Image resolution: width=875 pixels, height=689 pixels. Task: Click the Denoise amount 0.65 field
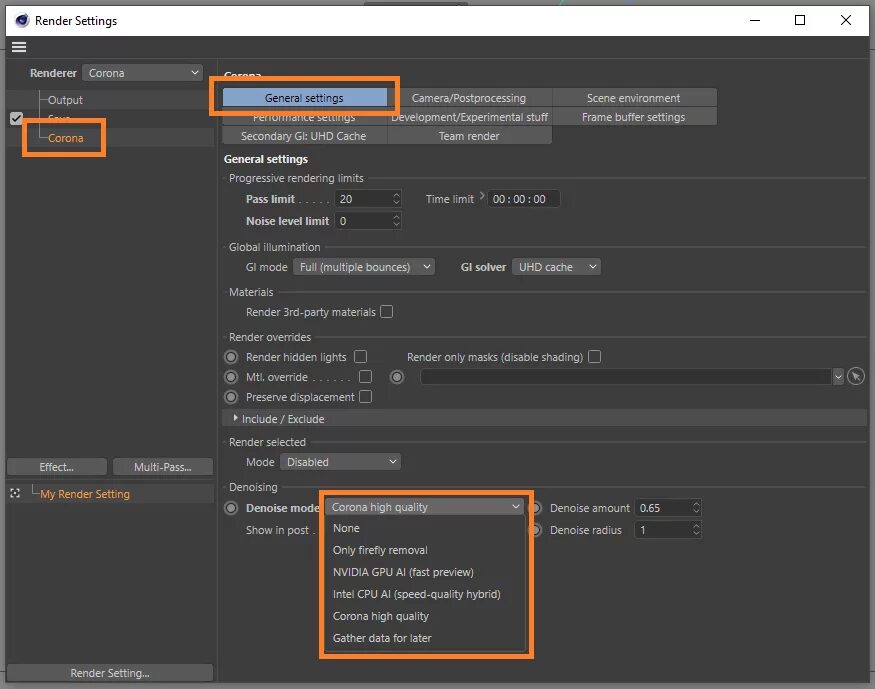pos(663,508)
